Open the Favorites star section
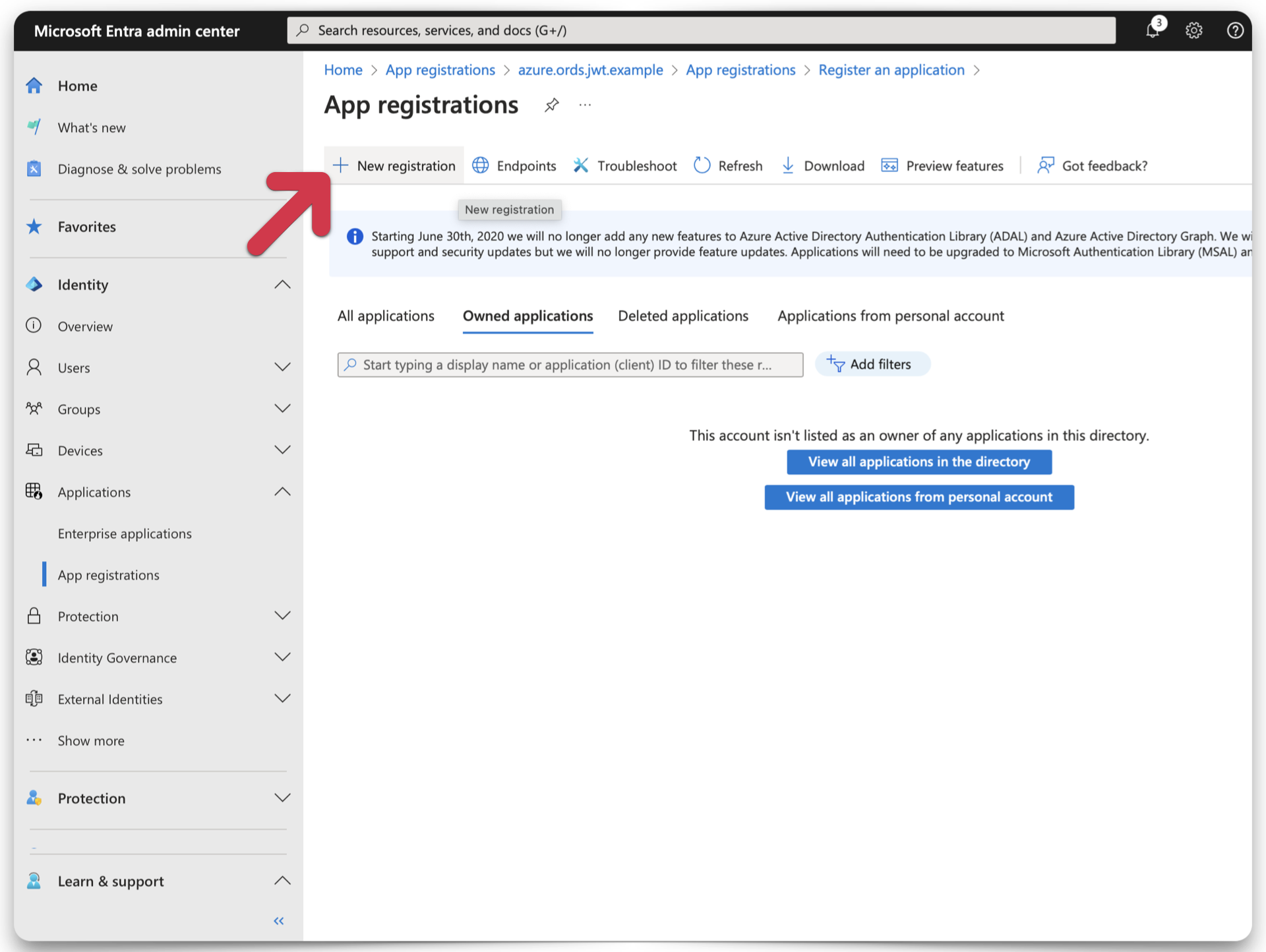1266x952 pixels. pos(86,226)
